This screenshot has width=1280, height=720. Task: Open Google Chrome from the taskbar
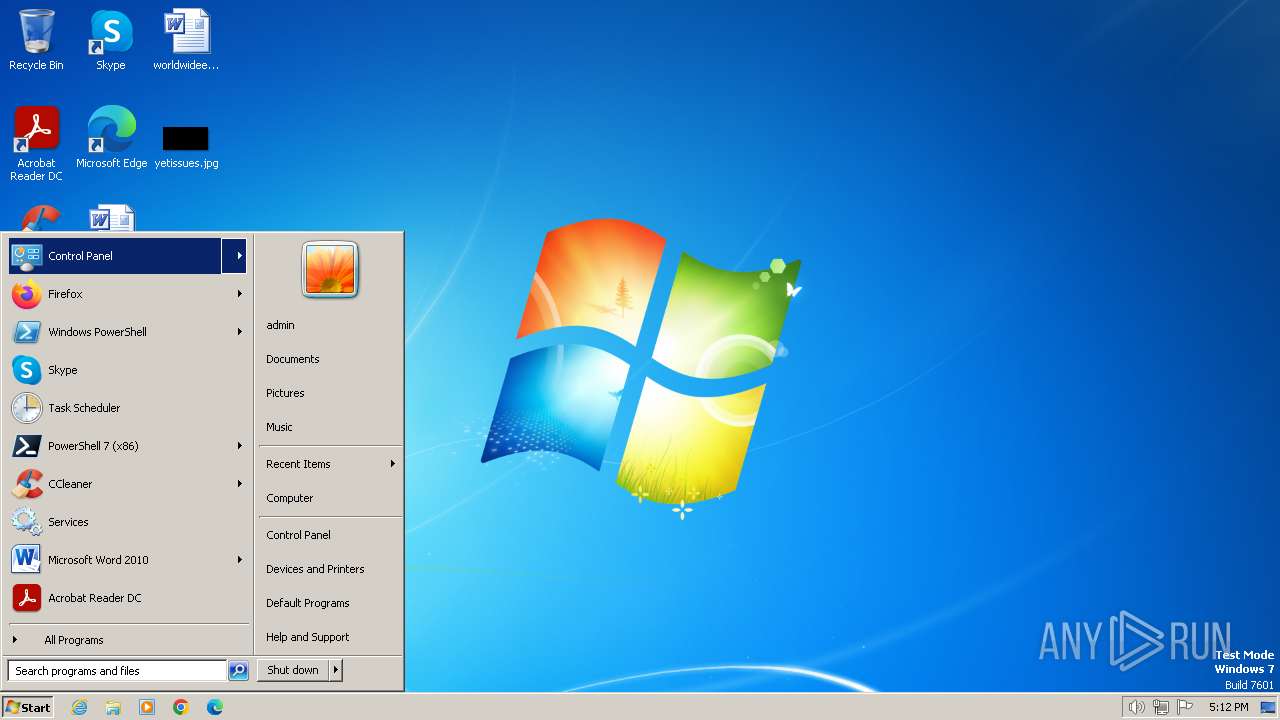pyautogui.click(x=181, y=707)
